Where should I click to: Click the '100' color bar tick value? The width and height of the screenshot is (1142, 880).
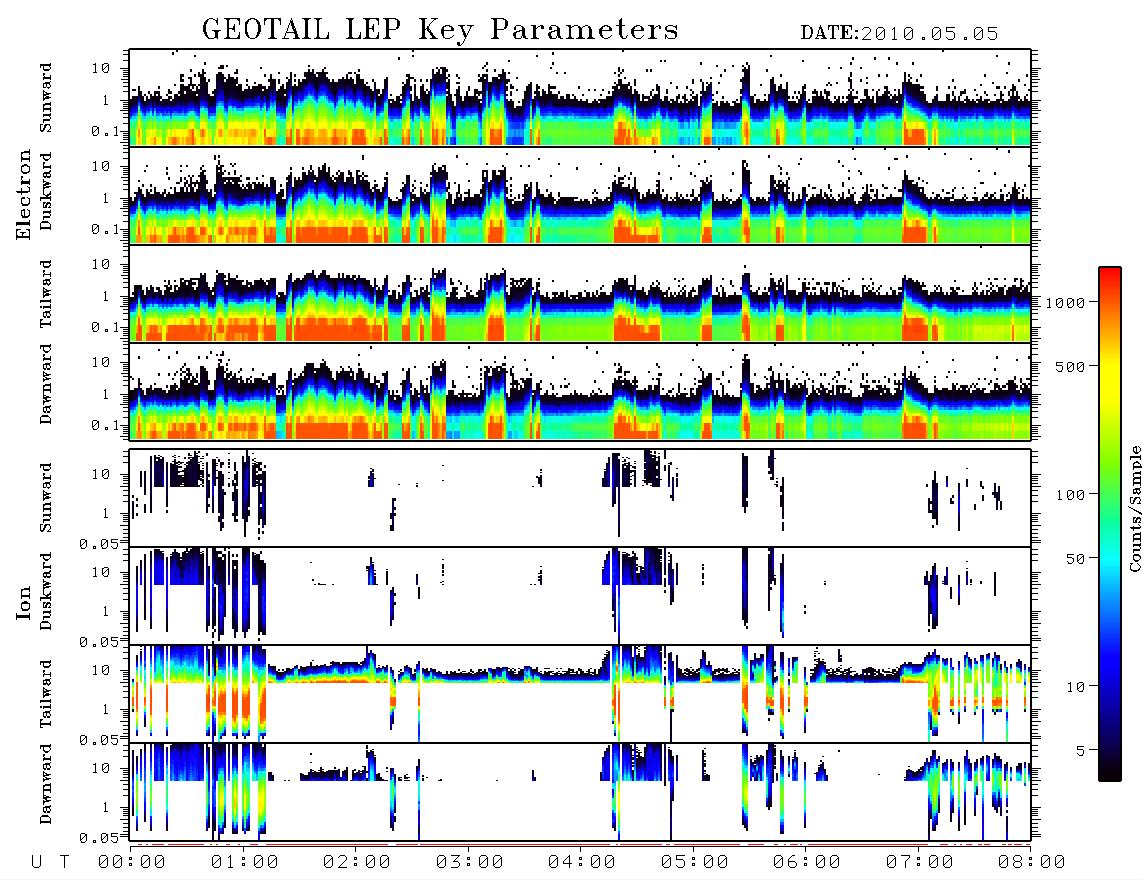tap(1070, 495)
